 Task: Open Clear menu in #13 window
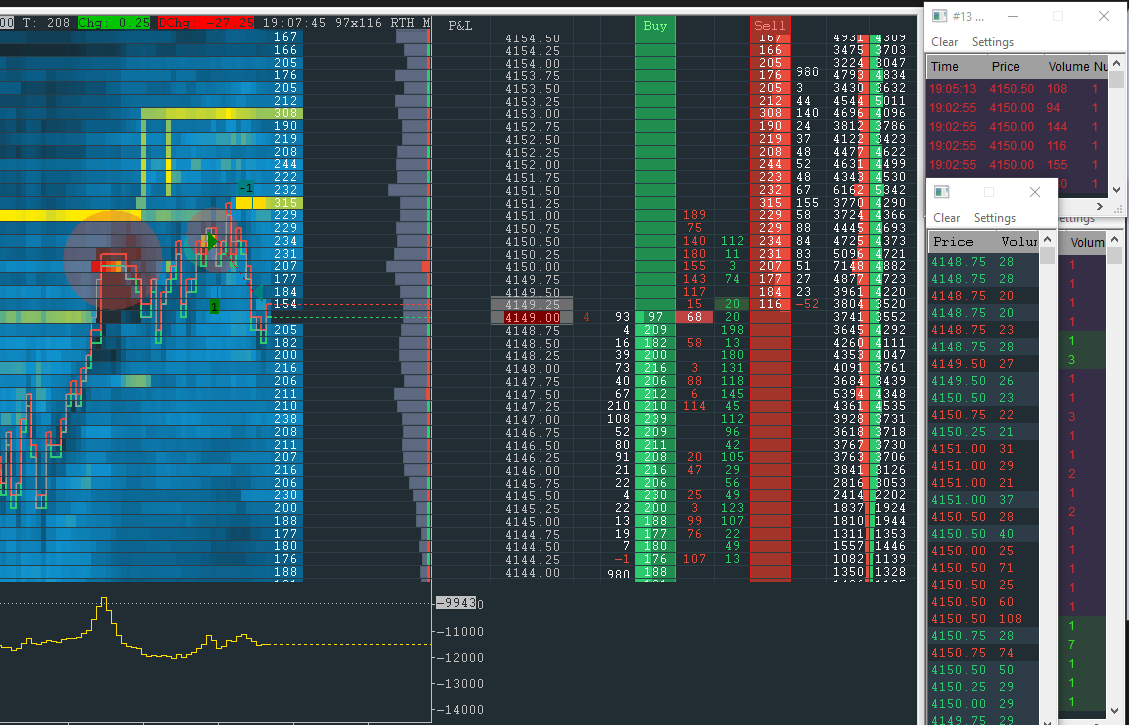(x=944, y=42)
